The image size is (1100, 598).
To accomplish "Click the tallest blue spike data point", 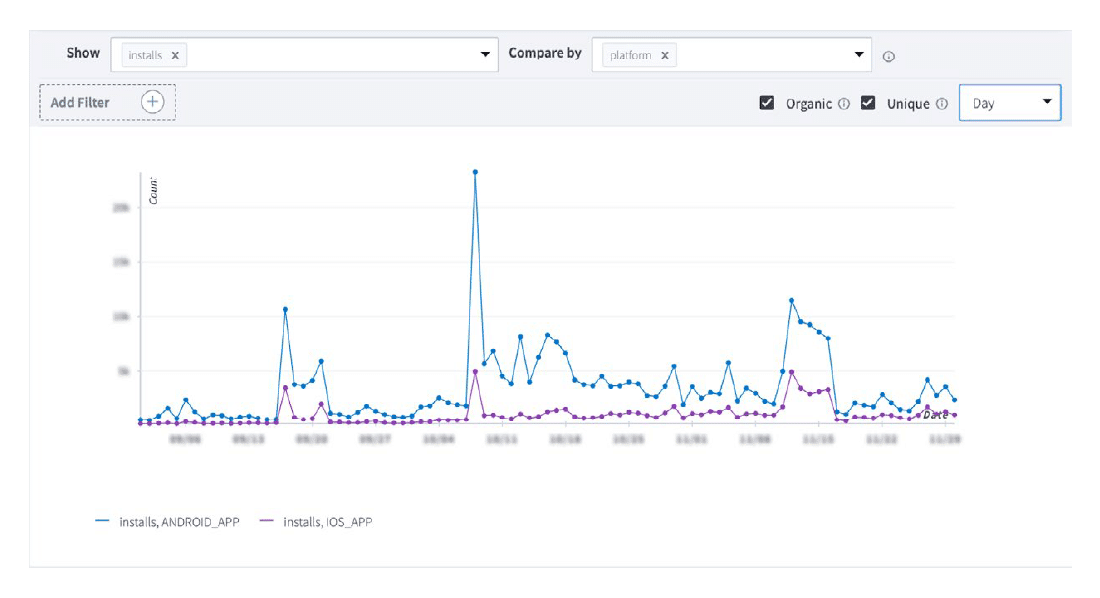I will [474, 171].
